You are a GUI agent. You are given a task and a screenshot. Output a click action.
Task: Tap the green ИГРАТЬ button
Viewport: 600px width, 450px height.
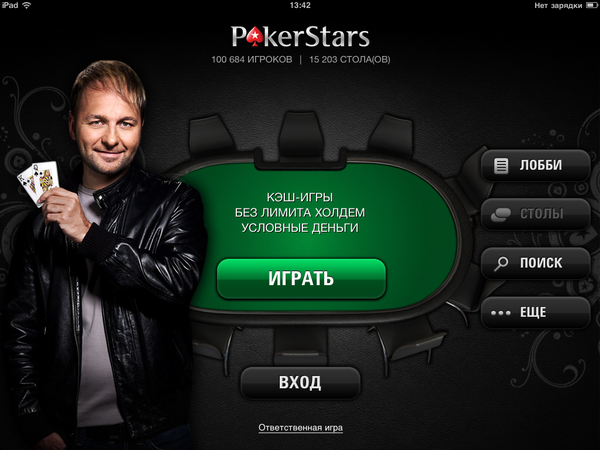point(301,278)
